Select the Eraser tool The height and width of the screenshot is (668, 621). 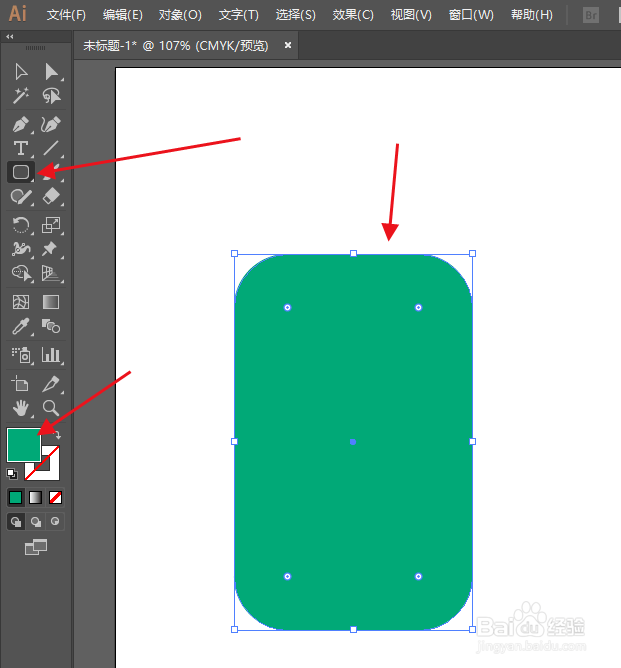tap(51, 196)
